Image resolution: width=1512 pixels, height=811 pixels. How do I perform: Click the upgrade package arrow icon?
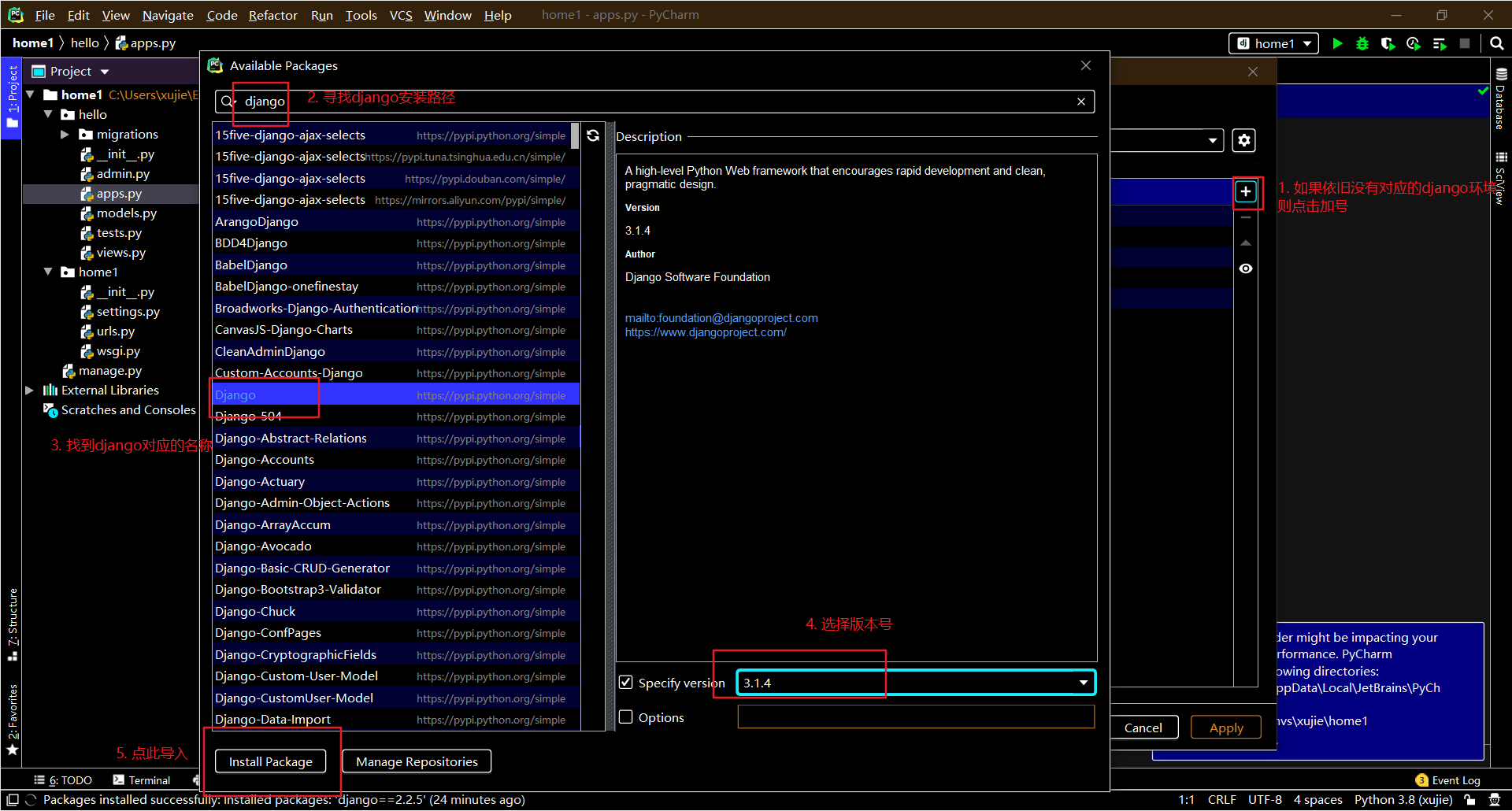click(1246, 243)
